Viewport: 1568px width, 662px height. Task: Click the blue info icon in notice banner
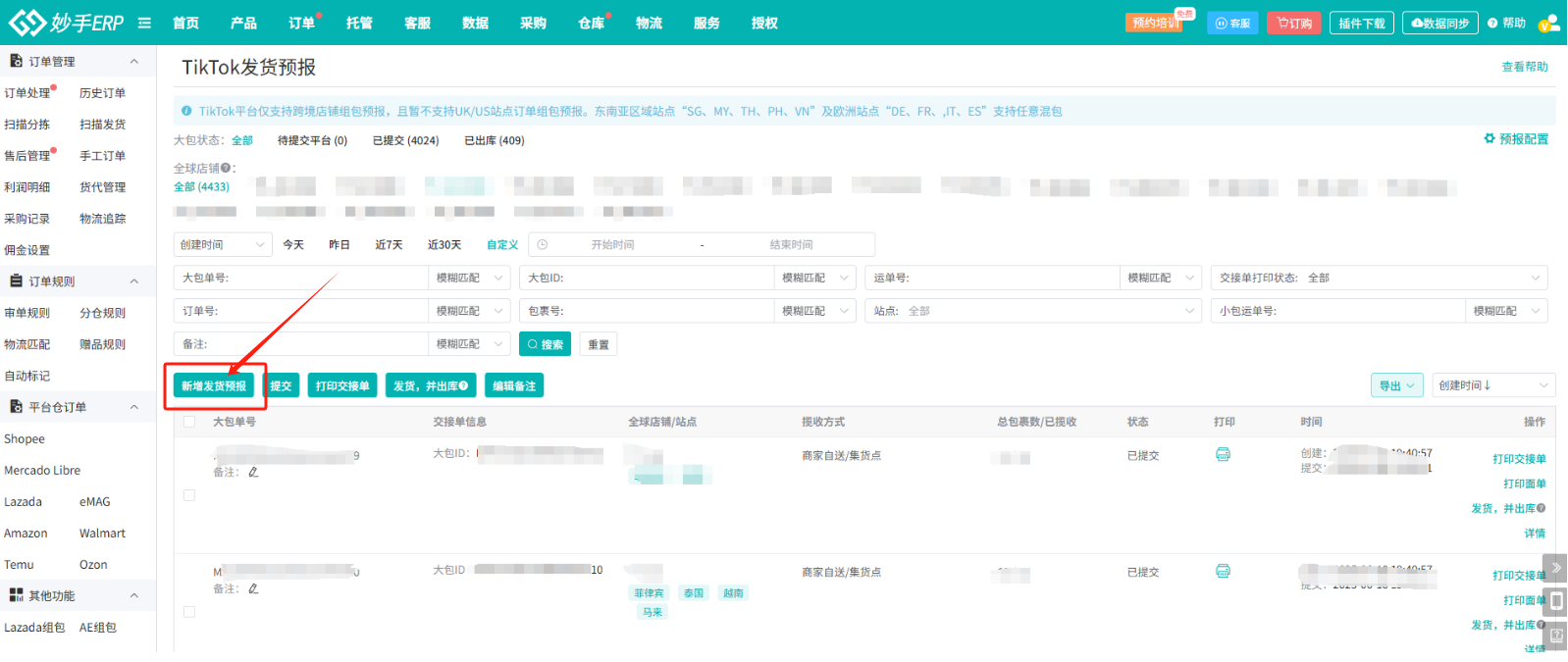[186, 111]
